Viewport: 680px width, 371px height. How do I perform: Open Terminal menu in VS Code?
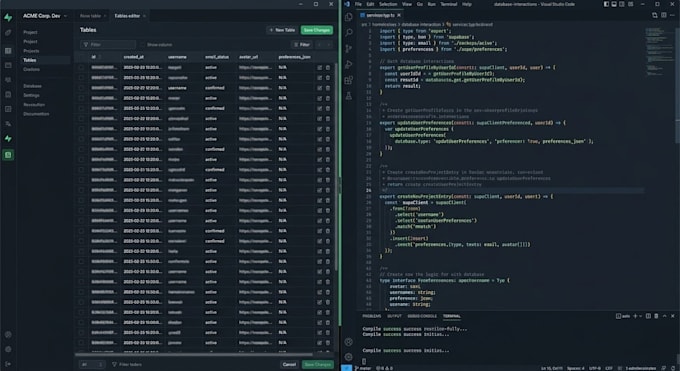pos(448,4)
